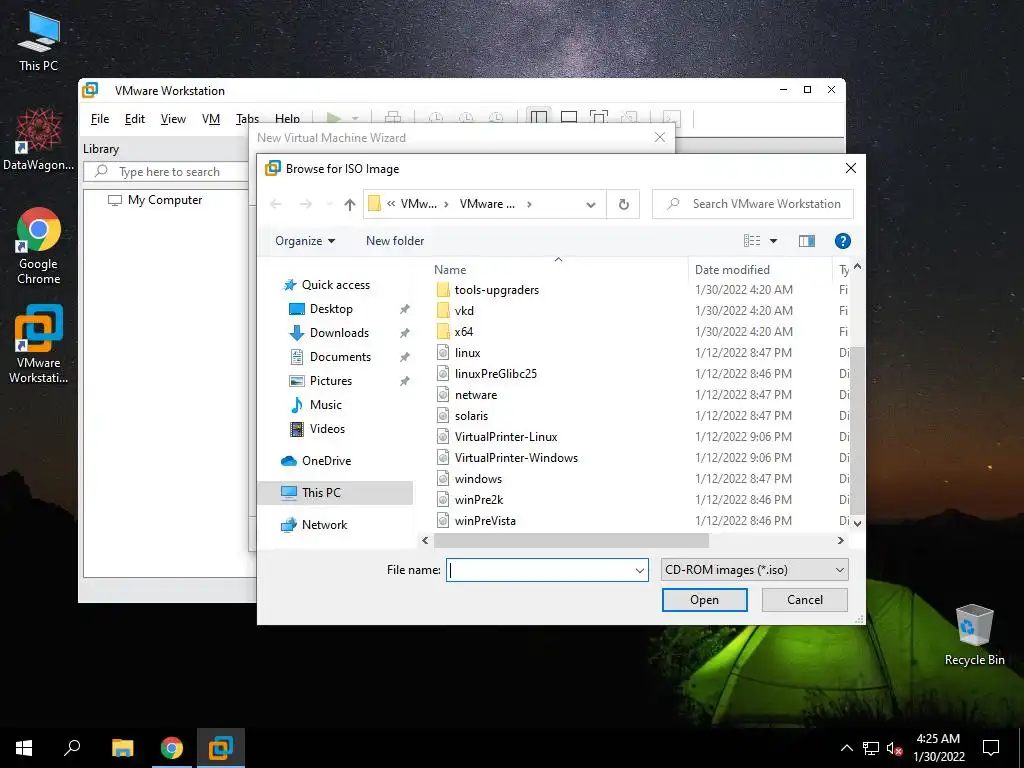The image size is (1024, 768).
Task: Click VMware full screen toolbar icon
Action: [x=599, y=118]
